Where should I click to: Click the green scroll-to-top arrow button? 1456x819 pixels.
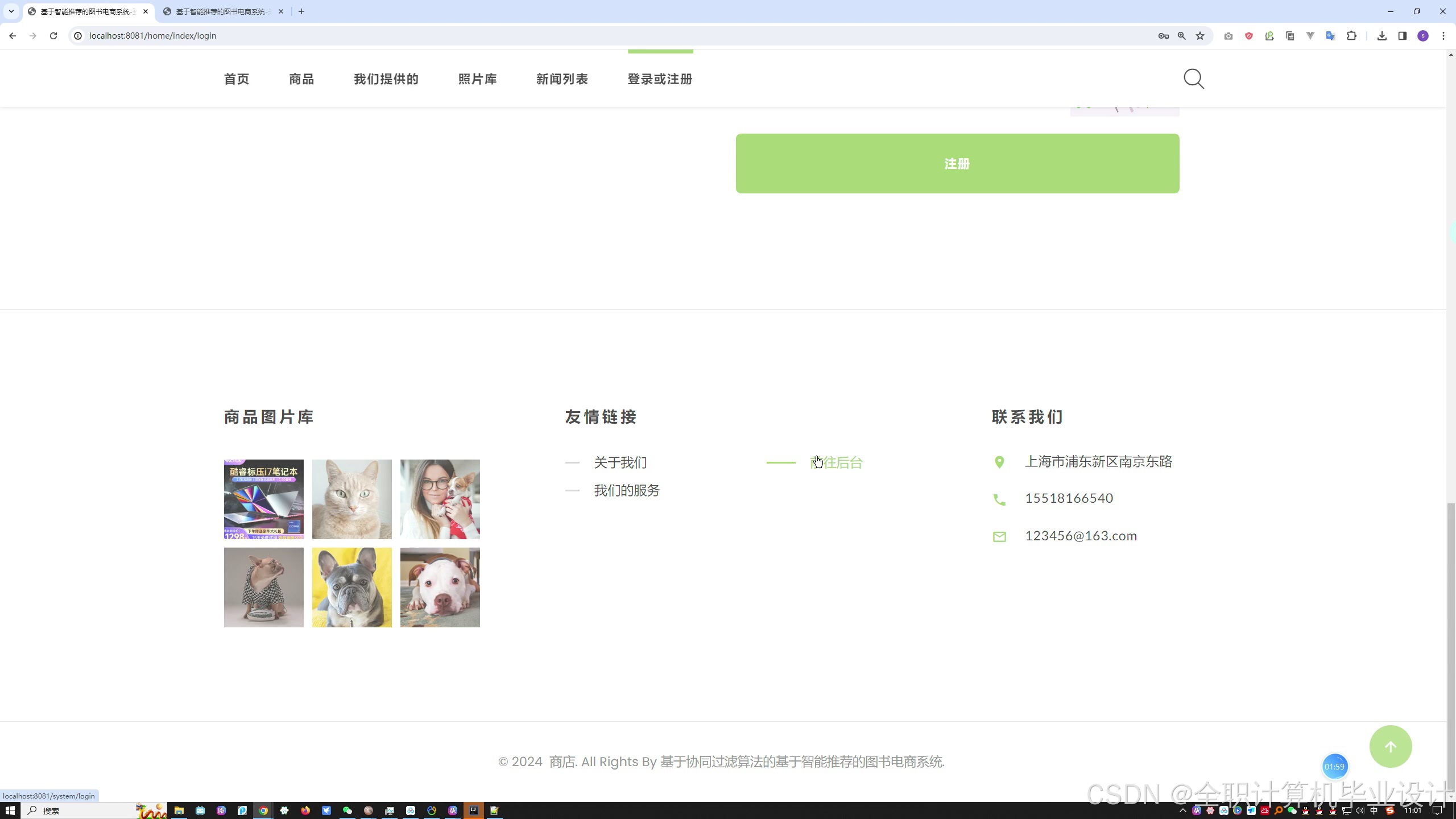[x=1390, y=746]
